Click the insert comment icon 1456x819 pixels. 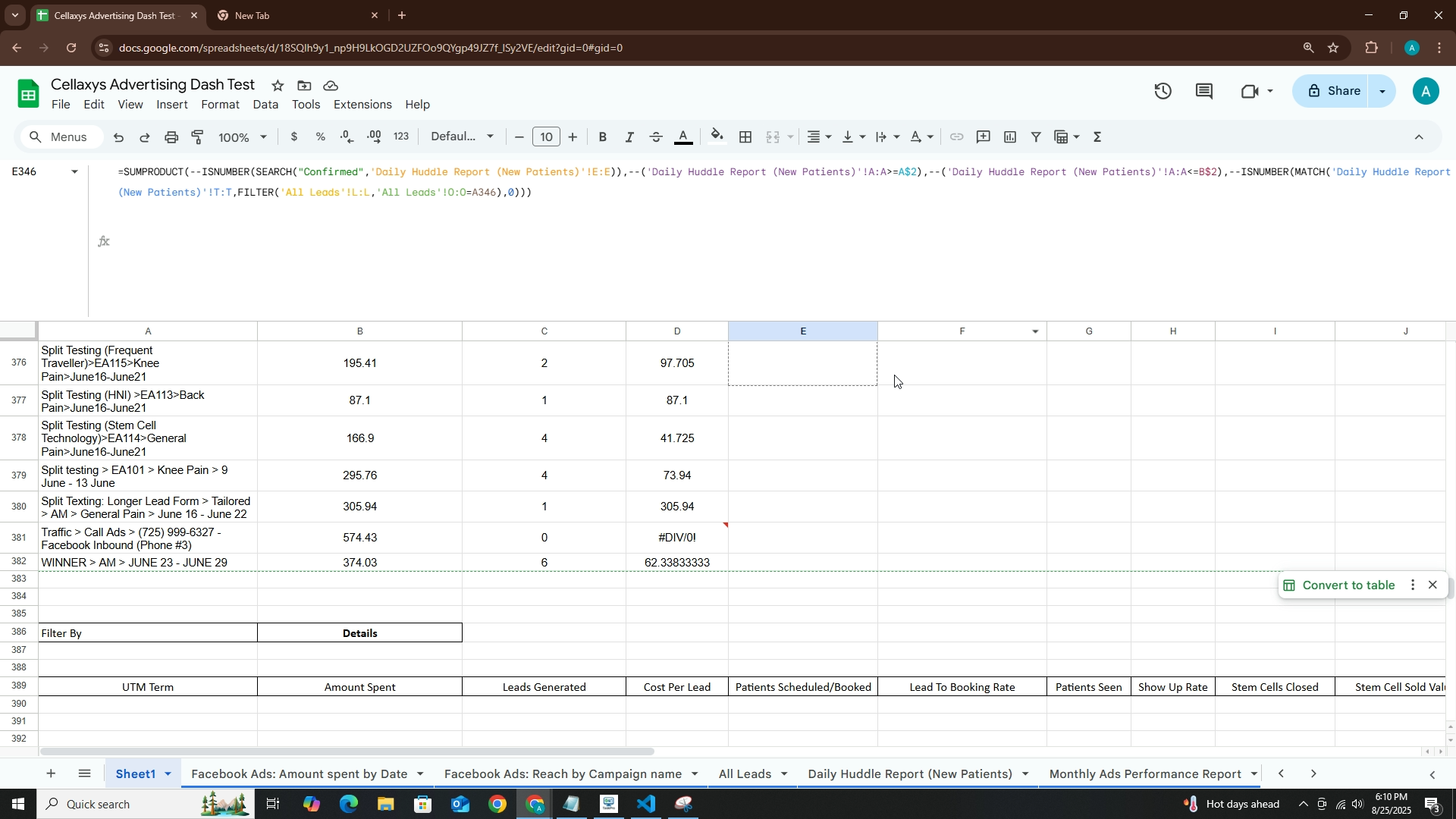[x=983, y=137]
